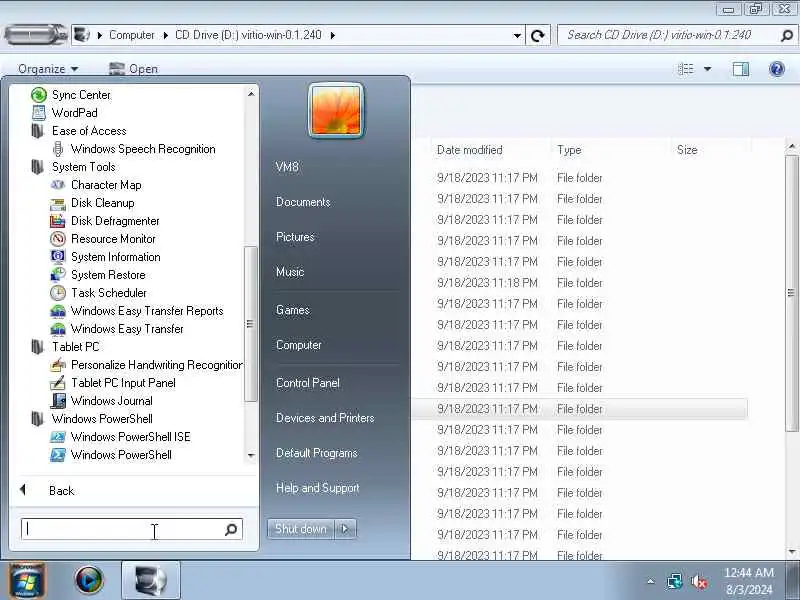
Task: Open Character Map
Action: [96, 185]
